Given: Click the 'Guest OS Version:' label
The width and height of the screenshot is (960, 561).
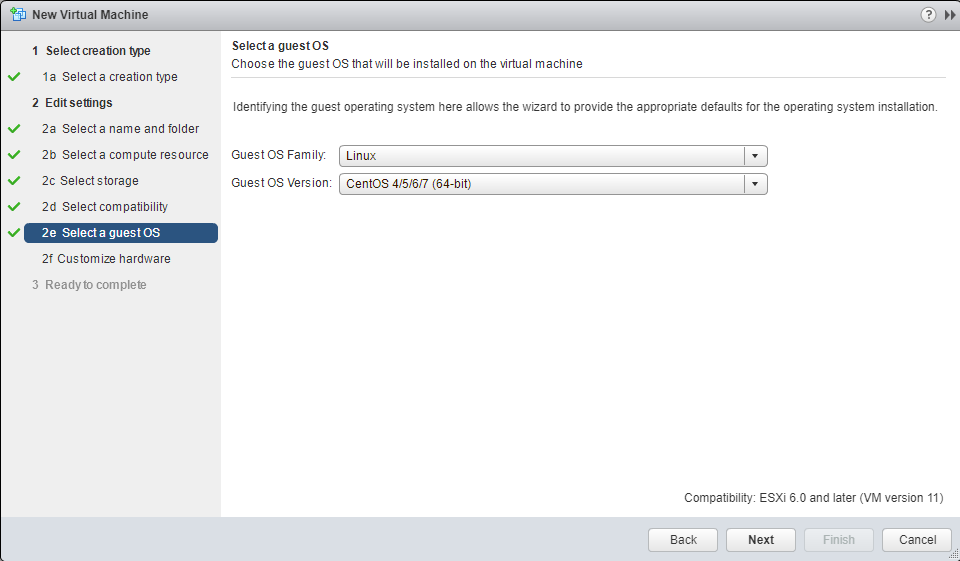Looking at the screenshot, I should [282, 183].
